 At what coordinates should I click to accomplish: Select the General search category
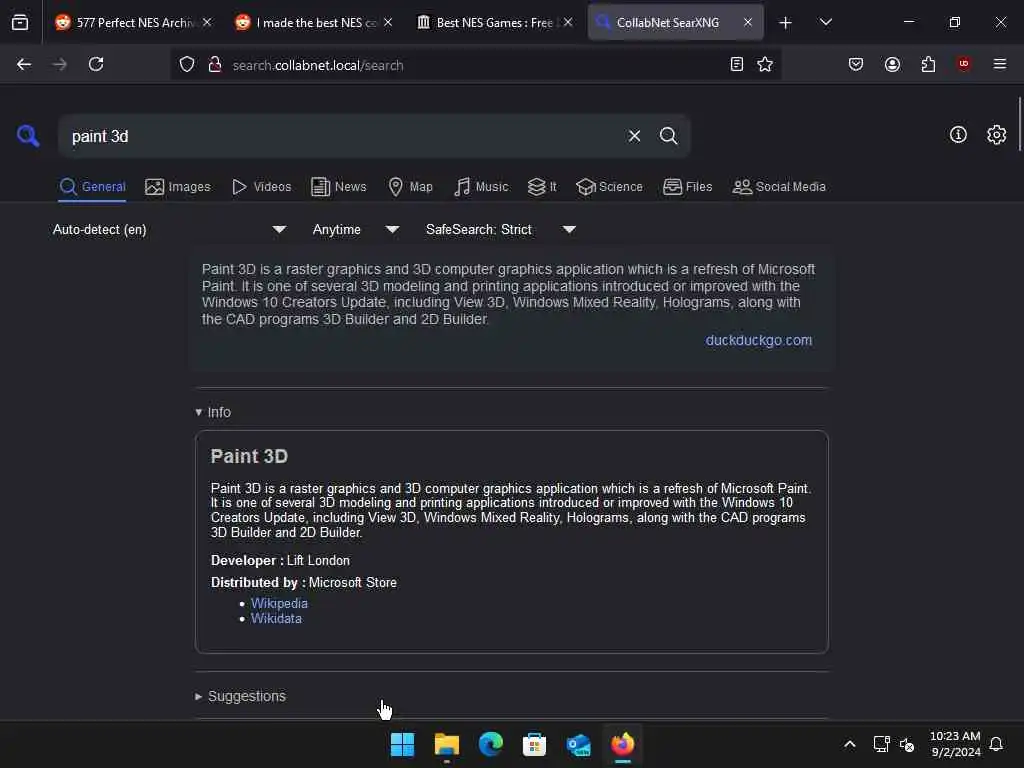(x=92, y=187)
